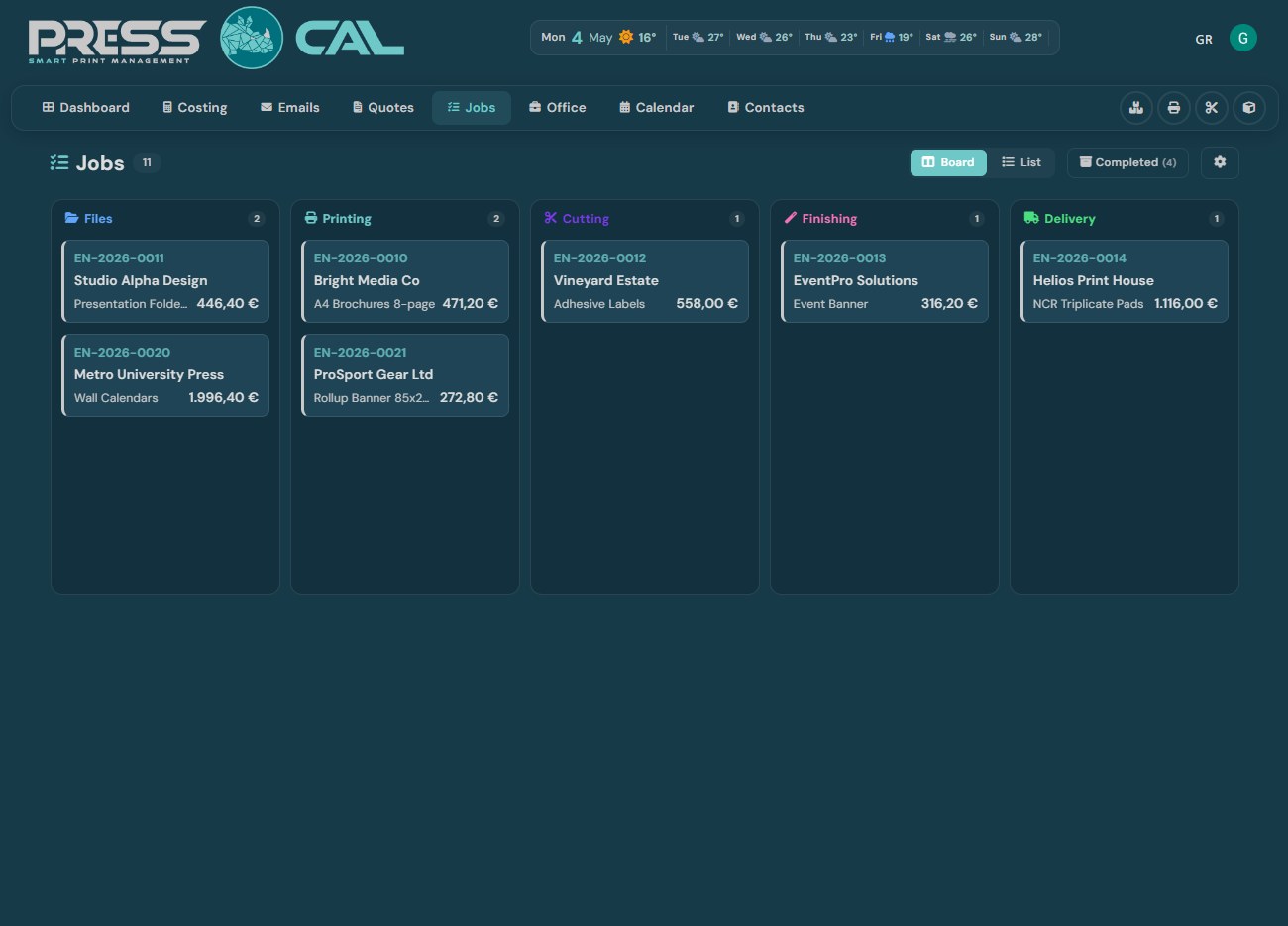Switch to Board view
The width and height of the screenshot is (1288, 926).
coord(948,162)
